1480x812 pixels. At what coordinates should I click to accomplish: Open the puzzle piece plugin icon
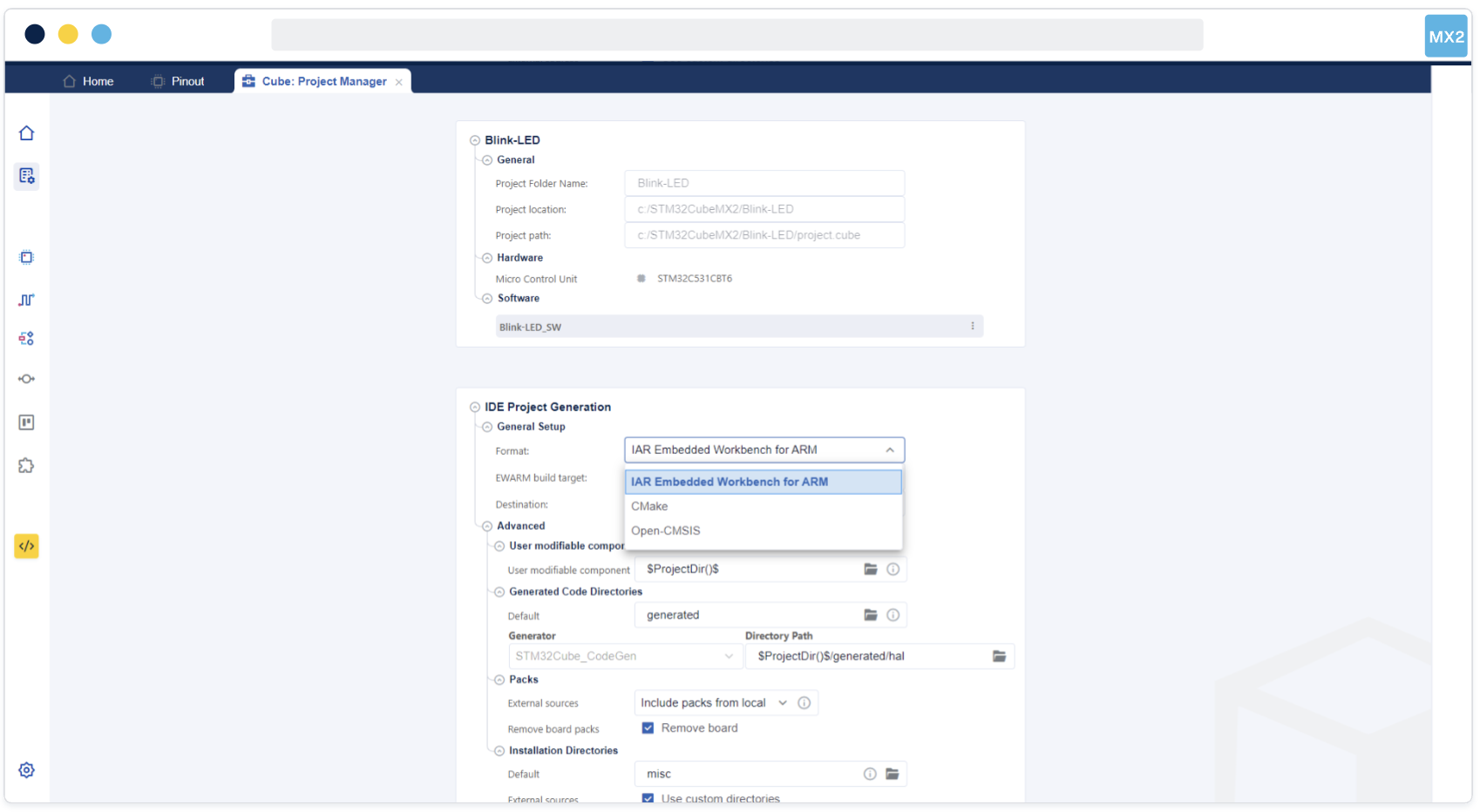[26, 465]
